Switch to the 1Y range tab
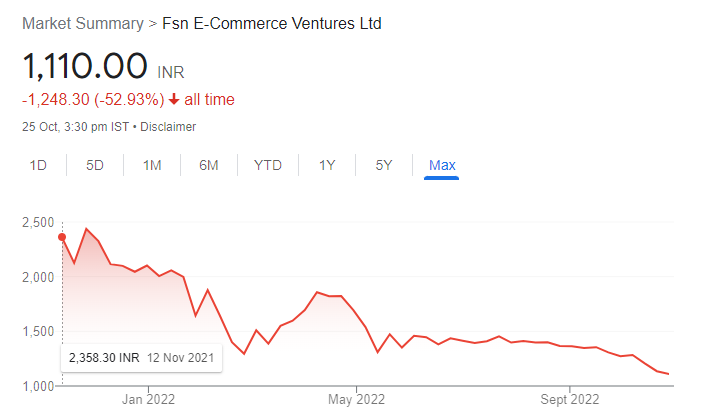Viewport: 706px width, 415px height. click(327, 165)
